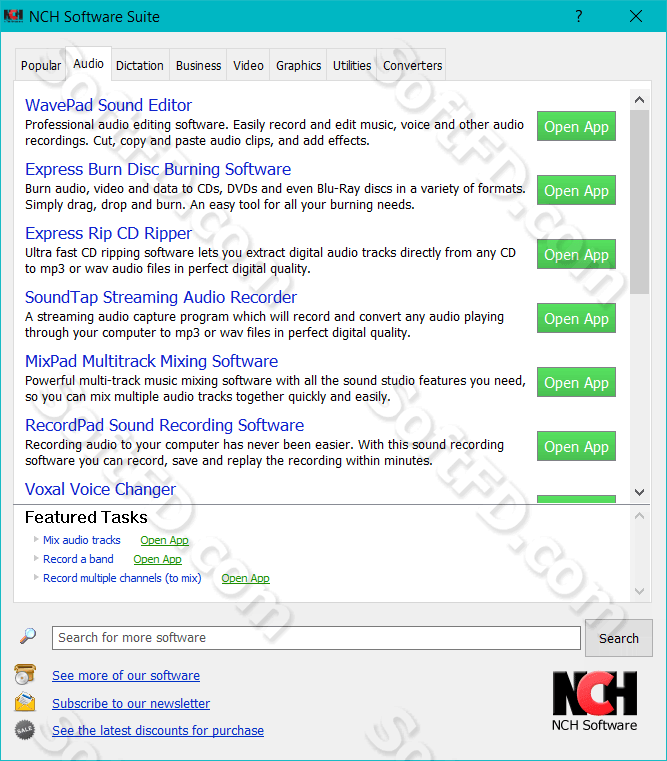Click Subscribe to our newsletter link
This screenshot has width=667, height=761.
coord(131,703)
